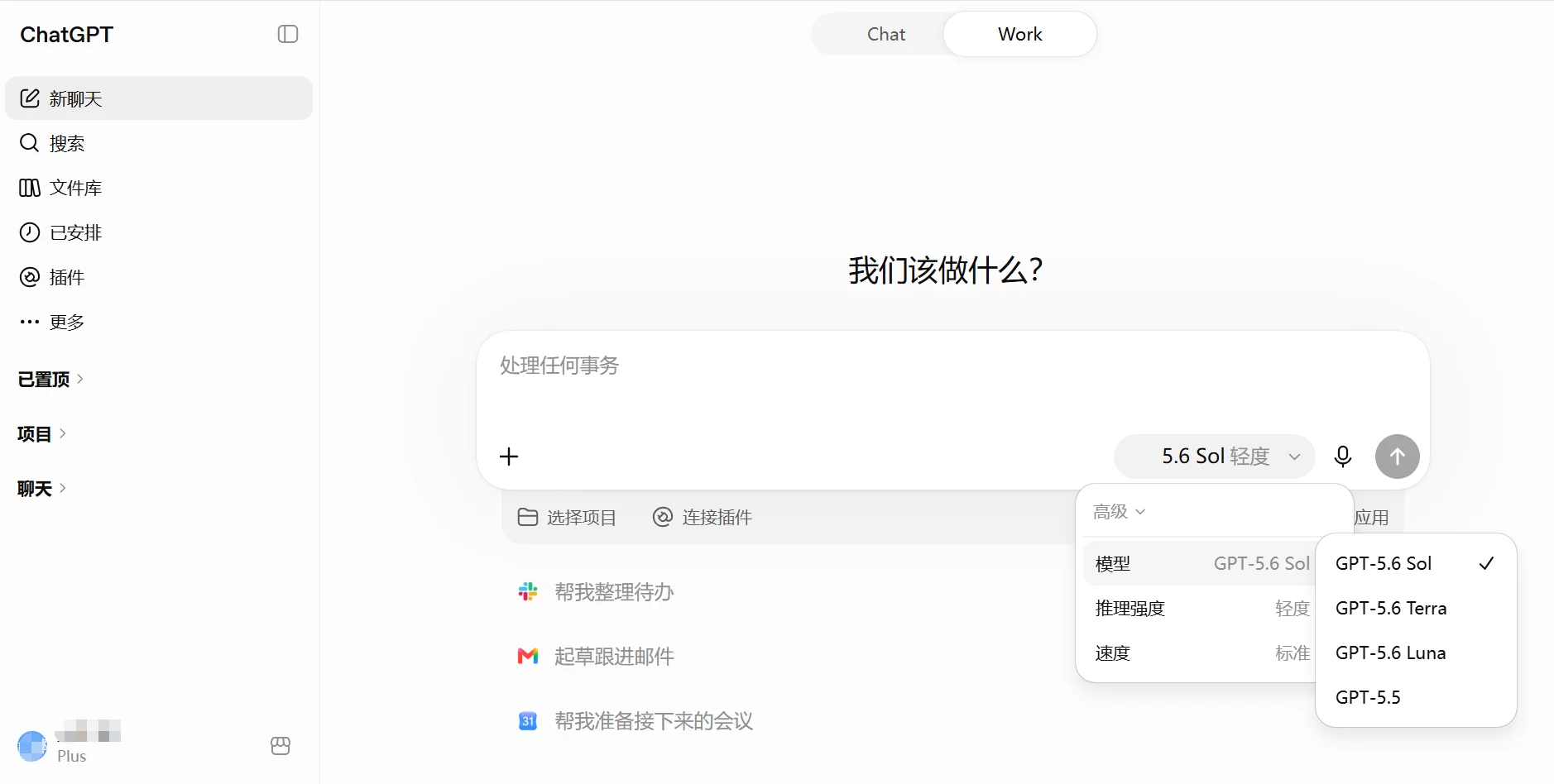Open 搜索 in the sidebar

[159, 143]
